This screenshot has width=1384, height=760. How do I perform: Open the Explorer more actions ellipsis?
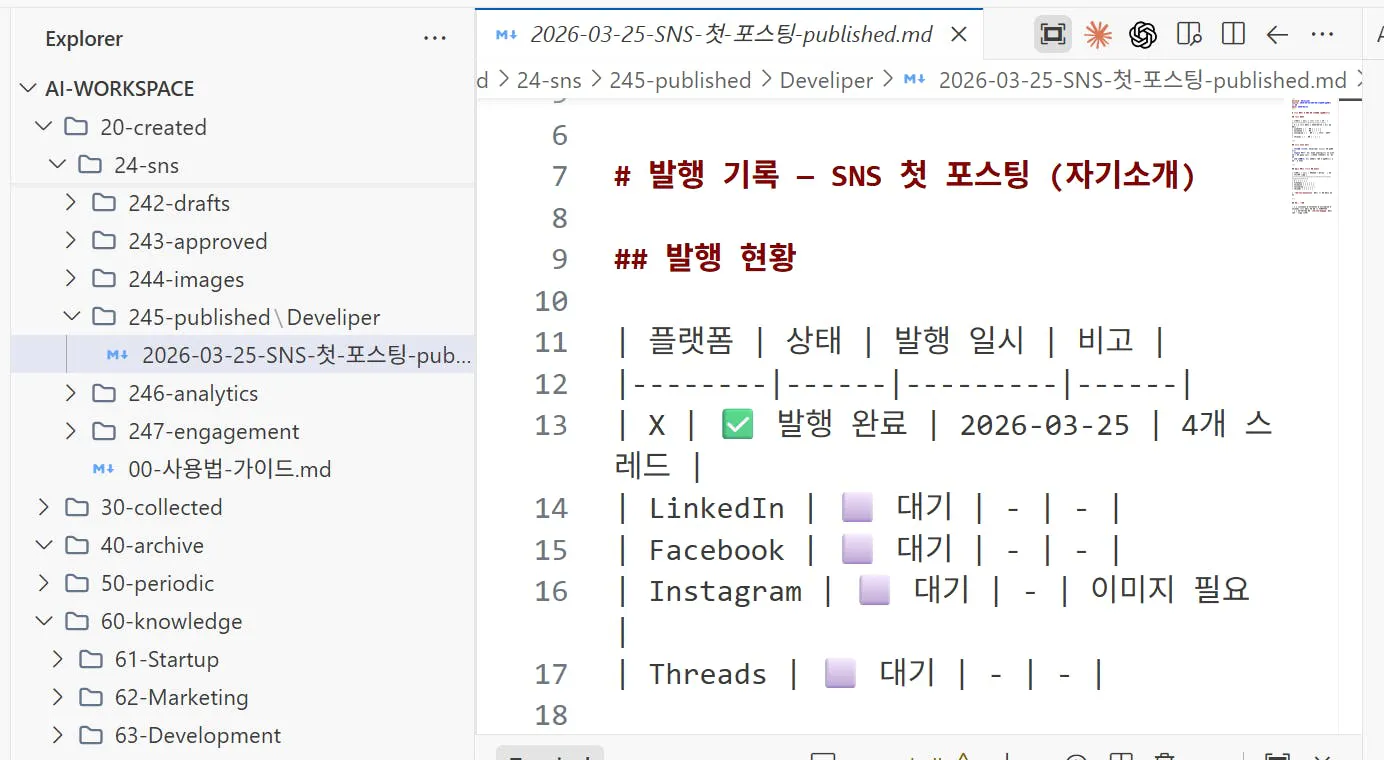tap(435, 38)
